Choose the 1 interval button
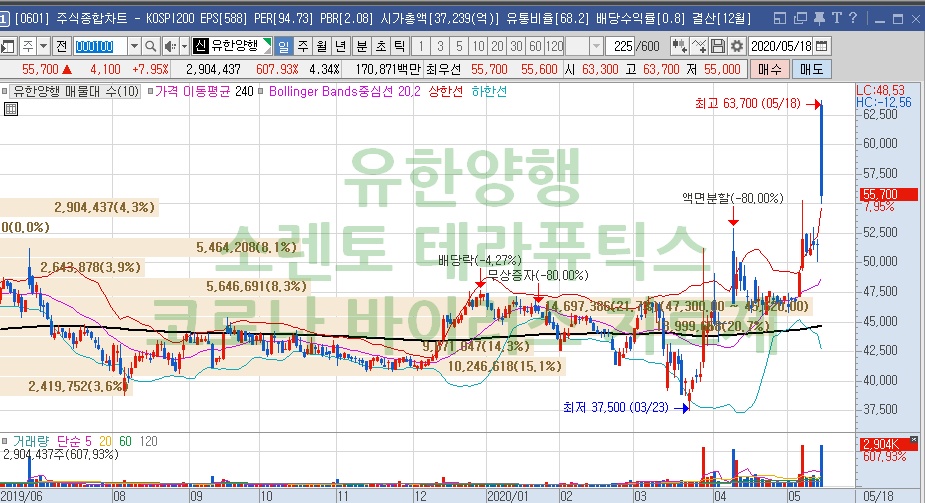The width and height of the screenshot is (925, 503). (421, 46)
